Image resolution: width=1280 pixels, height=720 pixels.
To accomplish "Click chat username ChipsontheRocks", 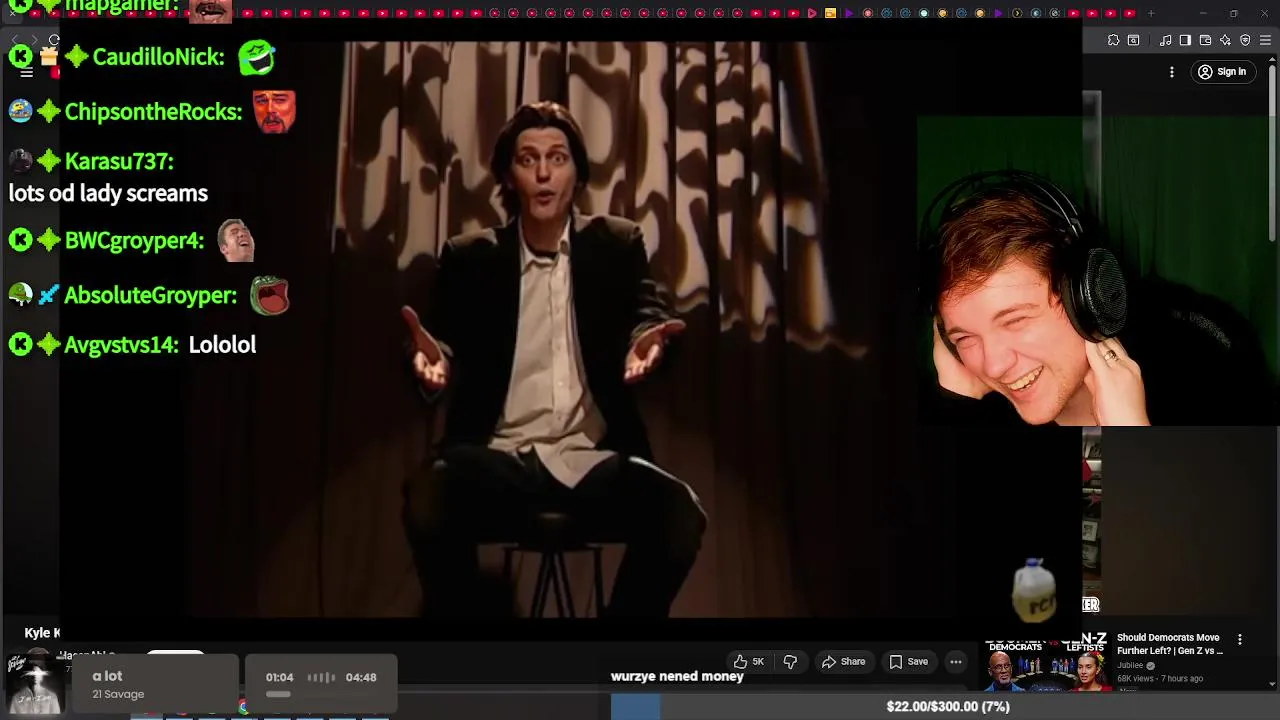I will pyautogui.click(x=153, y=112).
